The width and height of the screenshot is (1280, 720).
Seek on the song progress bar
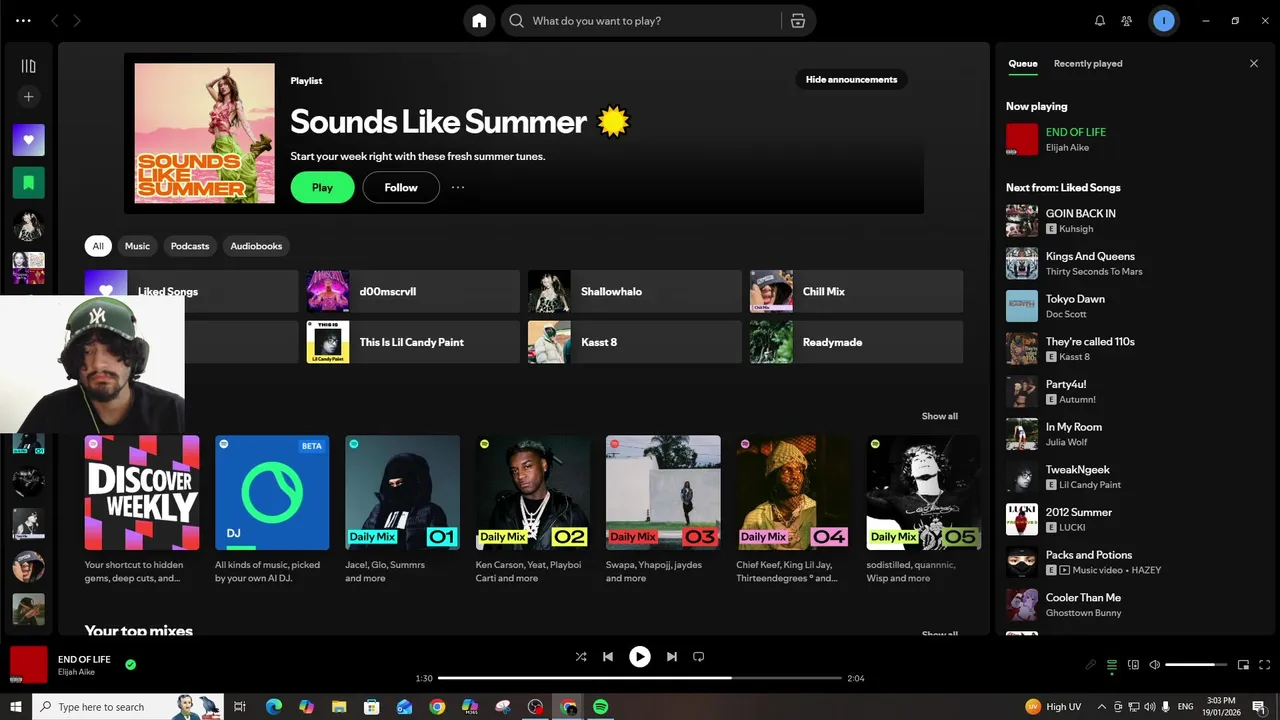click(640, 678)
